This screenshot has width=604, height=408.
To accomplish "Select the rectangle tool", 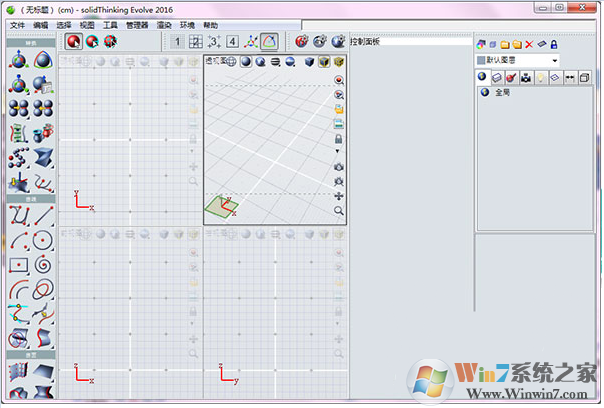I will (18, 265).
